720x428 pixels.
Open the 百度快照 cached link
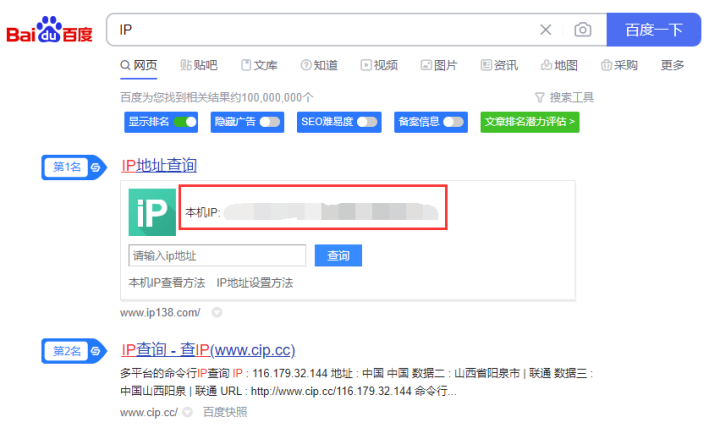click(225, 412)
